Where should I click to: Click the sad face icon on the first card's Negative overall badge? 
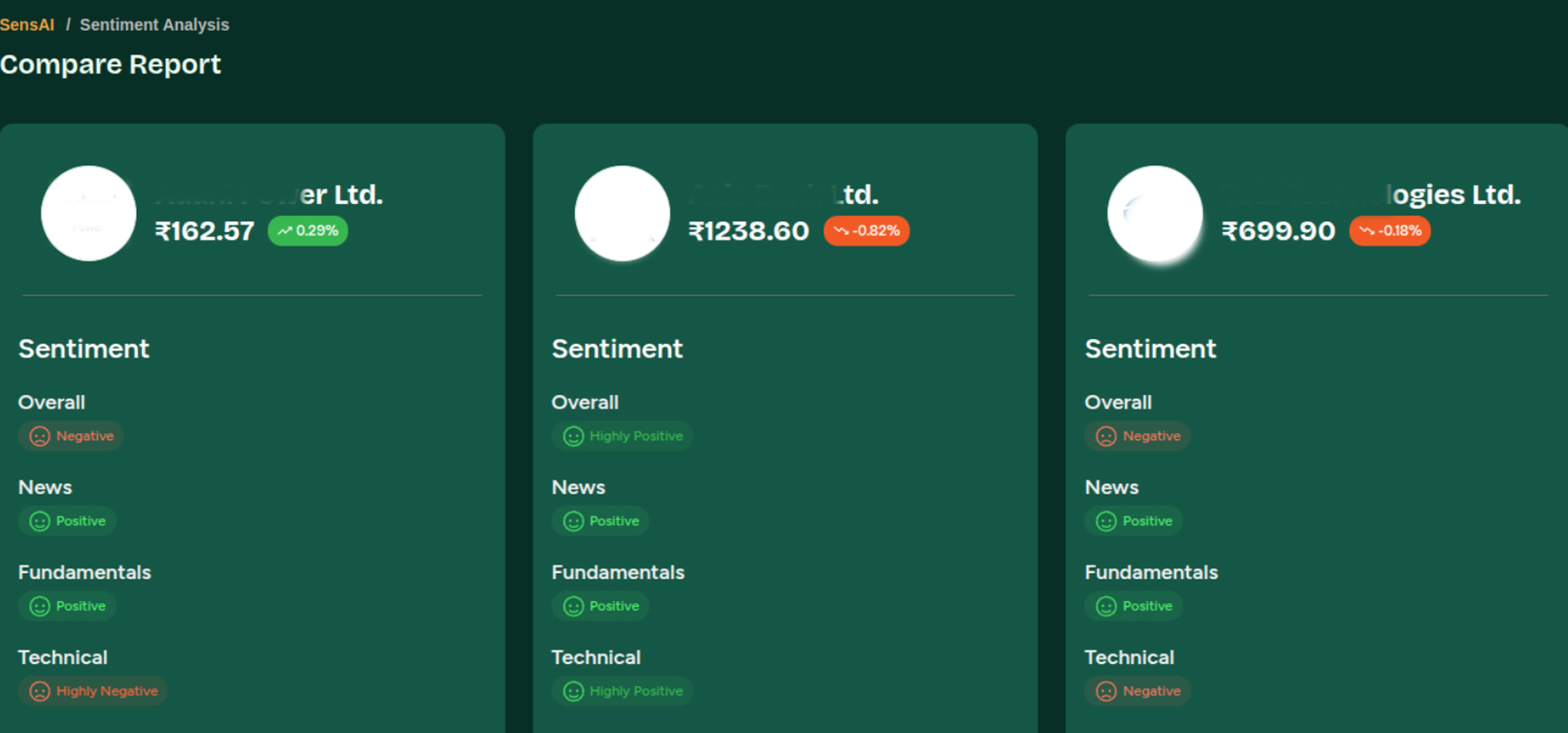click(39, 436)
